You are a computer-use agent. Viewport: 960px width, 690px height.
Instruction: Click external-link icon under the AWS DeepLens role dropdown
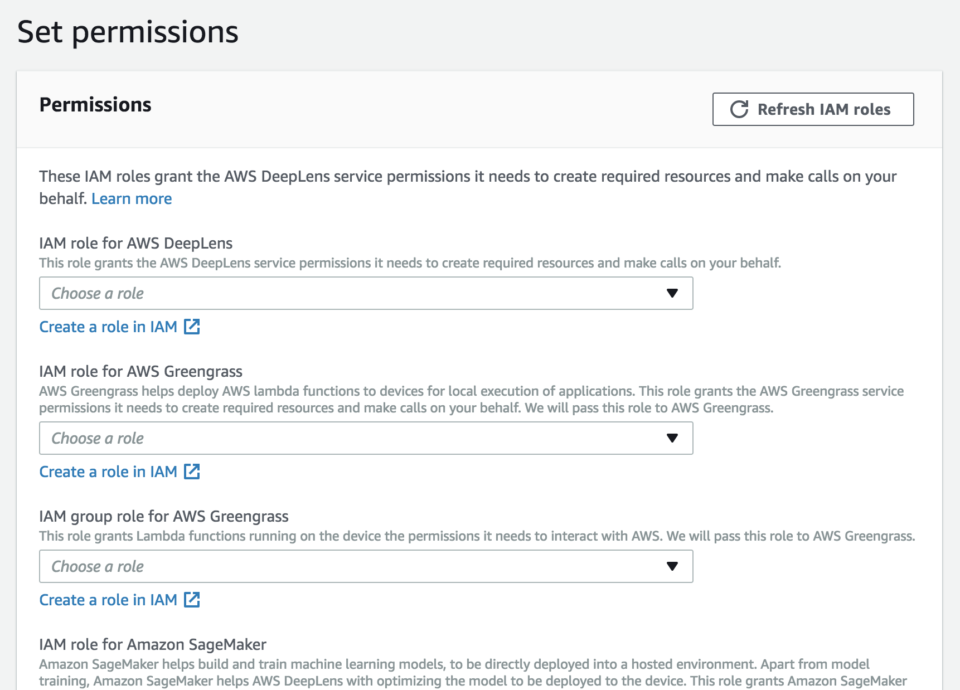coord(192,326)
